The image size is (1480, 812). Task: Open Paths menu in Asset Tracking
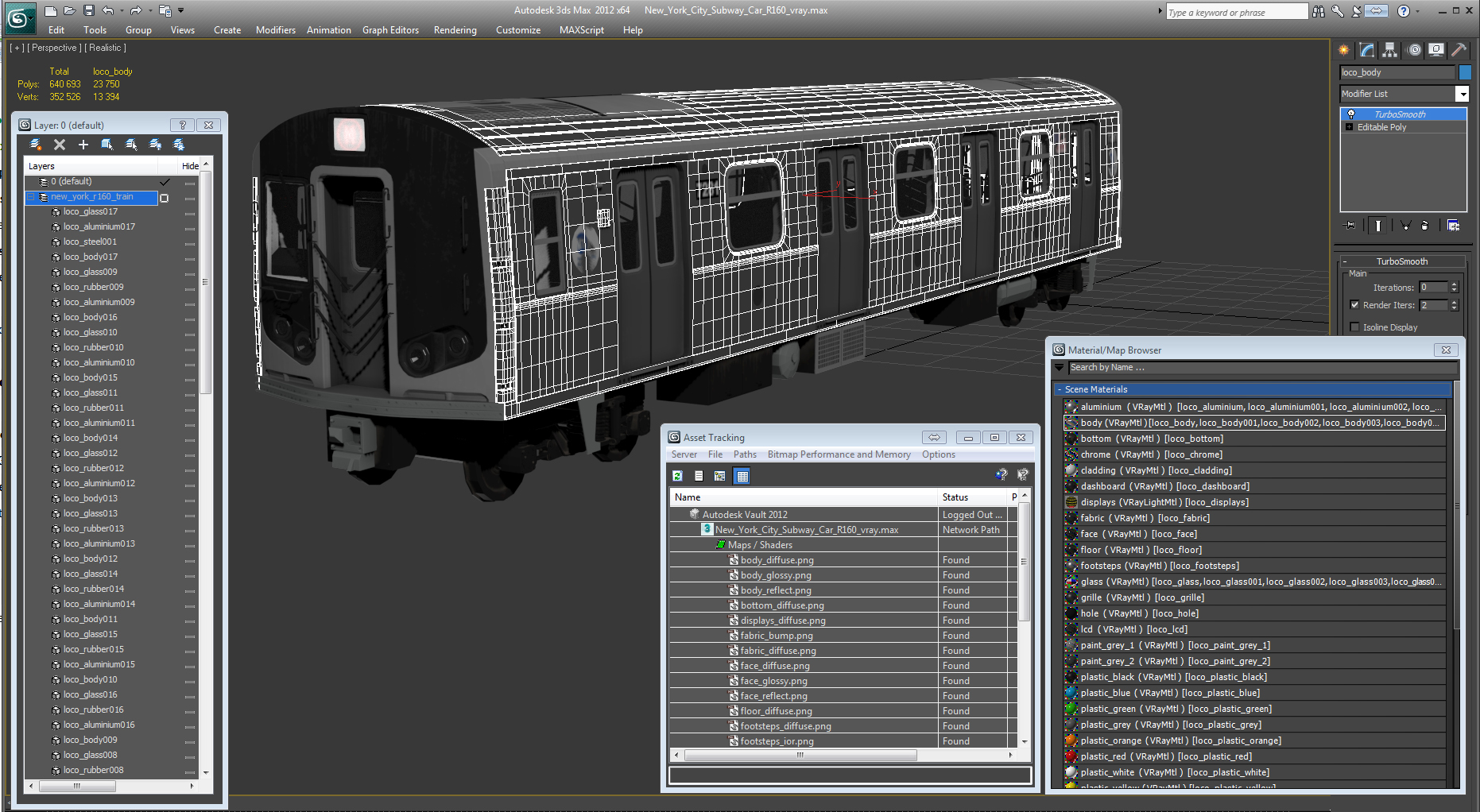point(745,454)
